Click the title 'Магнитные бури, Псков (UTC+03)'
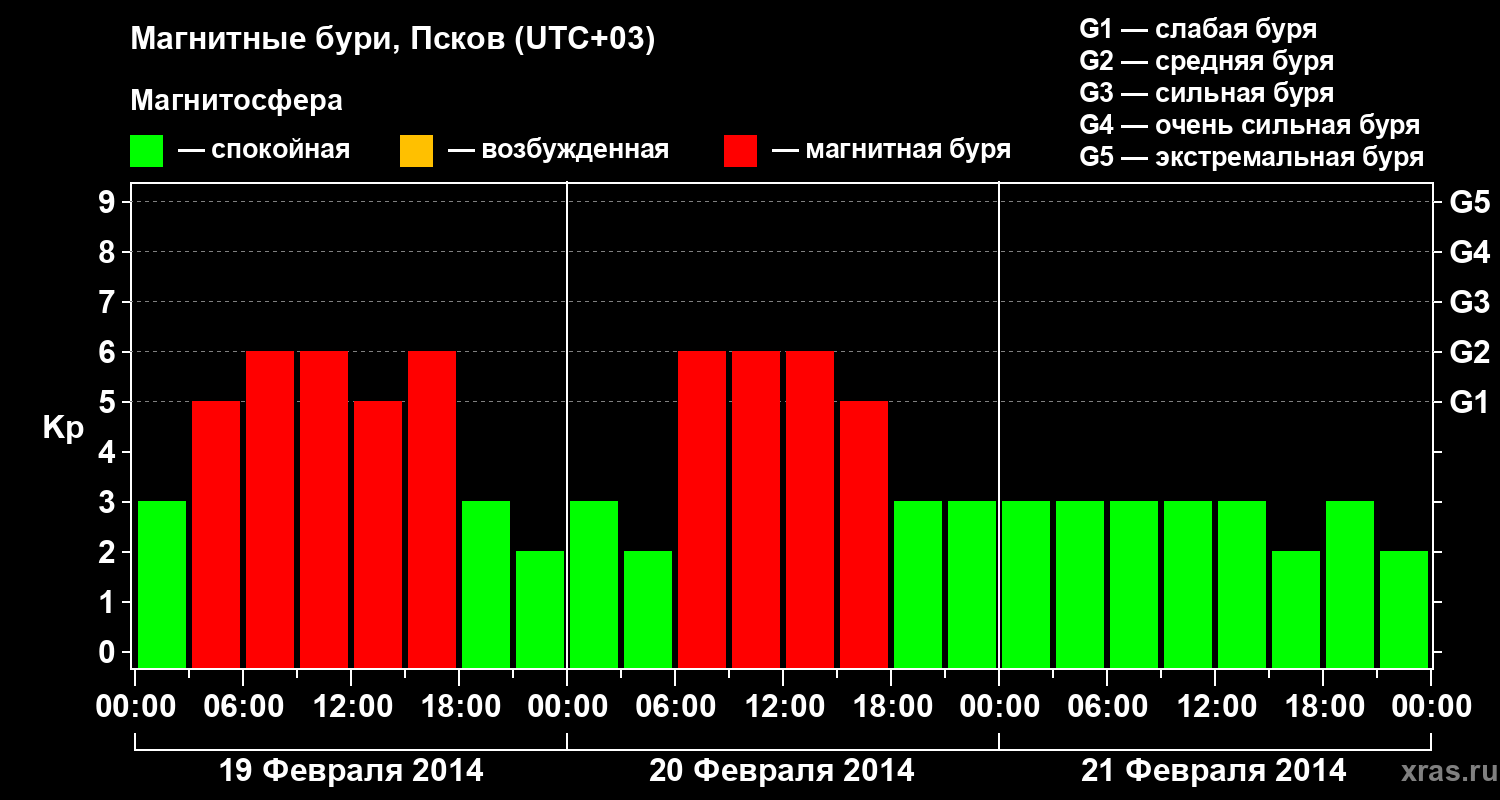Screen dimensions: 1500x800 tap(393, 40)
